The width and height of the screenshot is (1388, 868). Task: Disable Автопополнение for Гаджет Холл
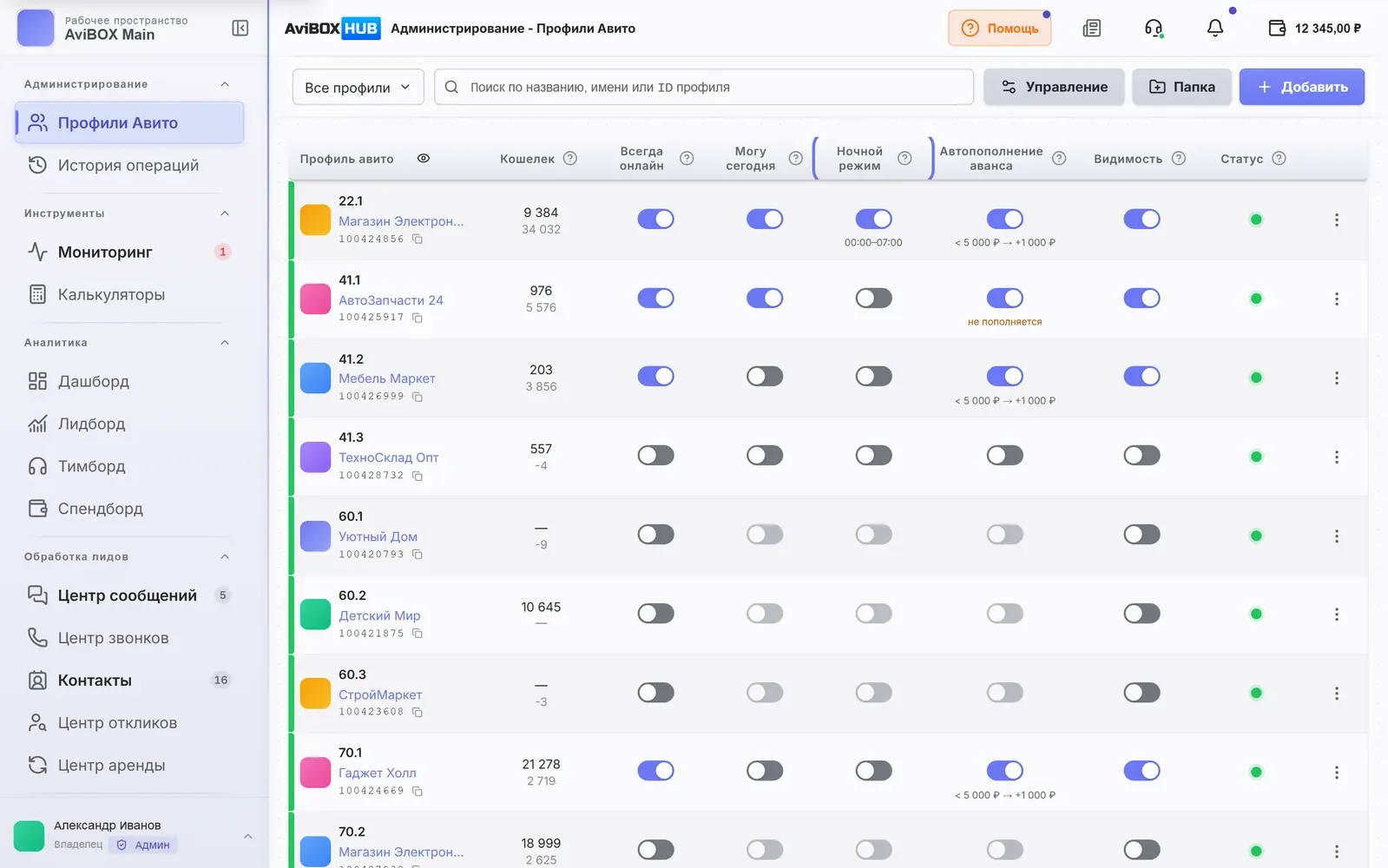pos(1004,770)
